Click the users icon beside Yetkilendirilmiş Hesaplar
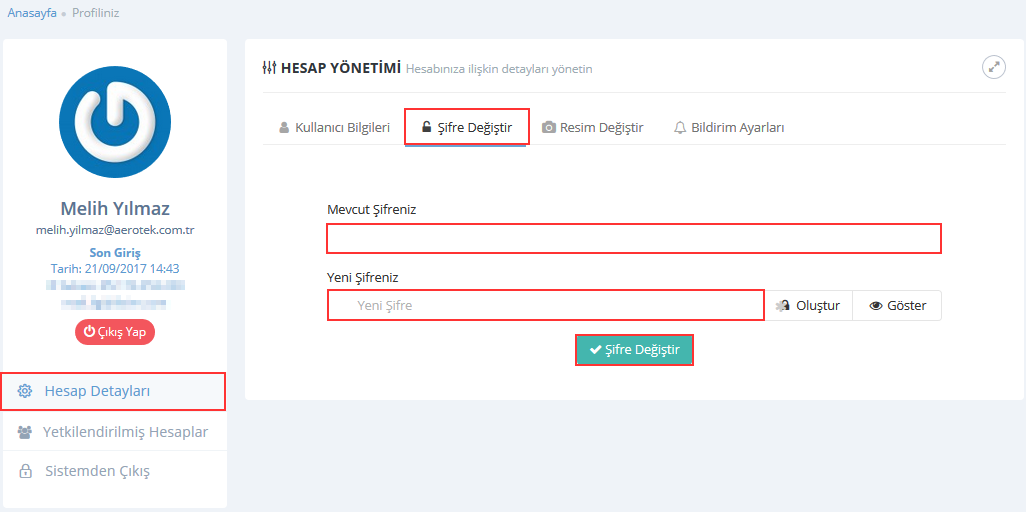This screenshot has height=512, width=1026. 25,432
